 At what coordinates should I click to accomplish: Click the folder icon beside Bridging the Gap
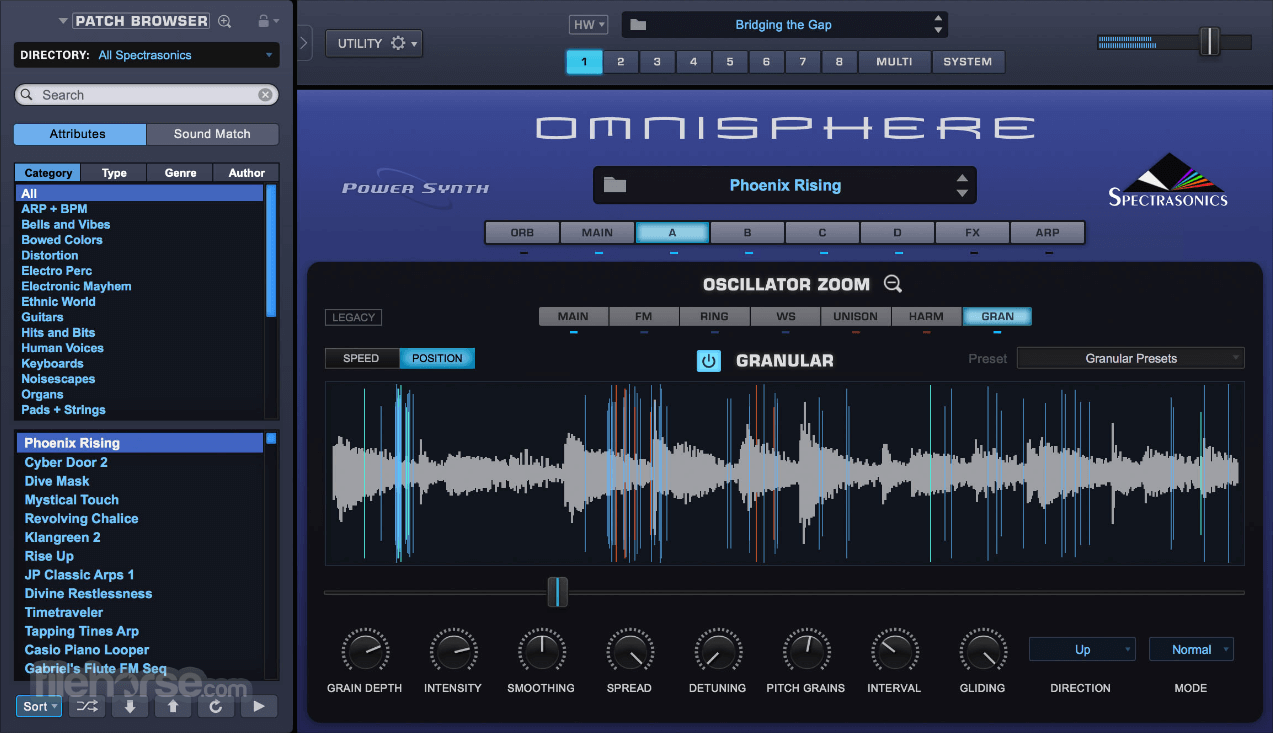(638, 25)
